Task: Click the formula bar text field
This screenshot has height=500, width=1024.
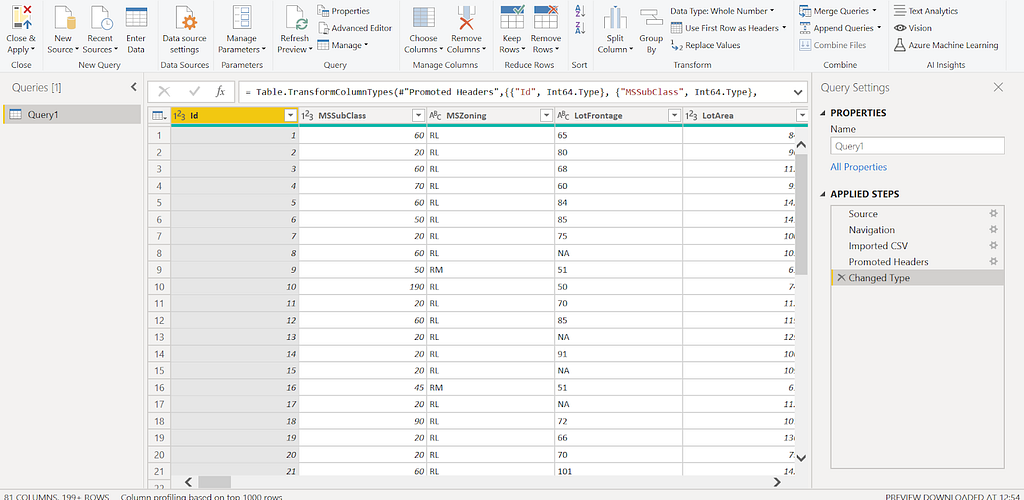Action: 514,93
